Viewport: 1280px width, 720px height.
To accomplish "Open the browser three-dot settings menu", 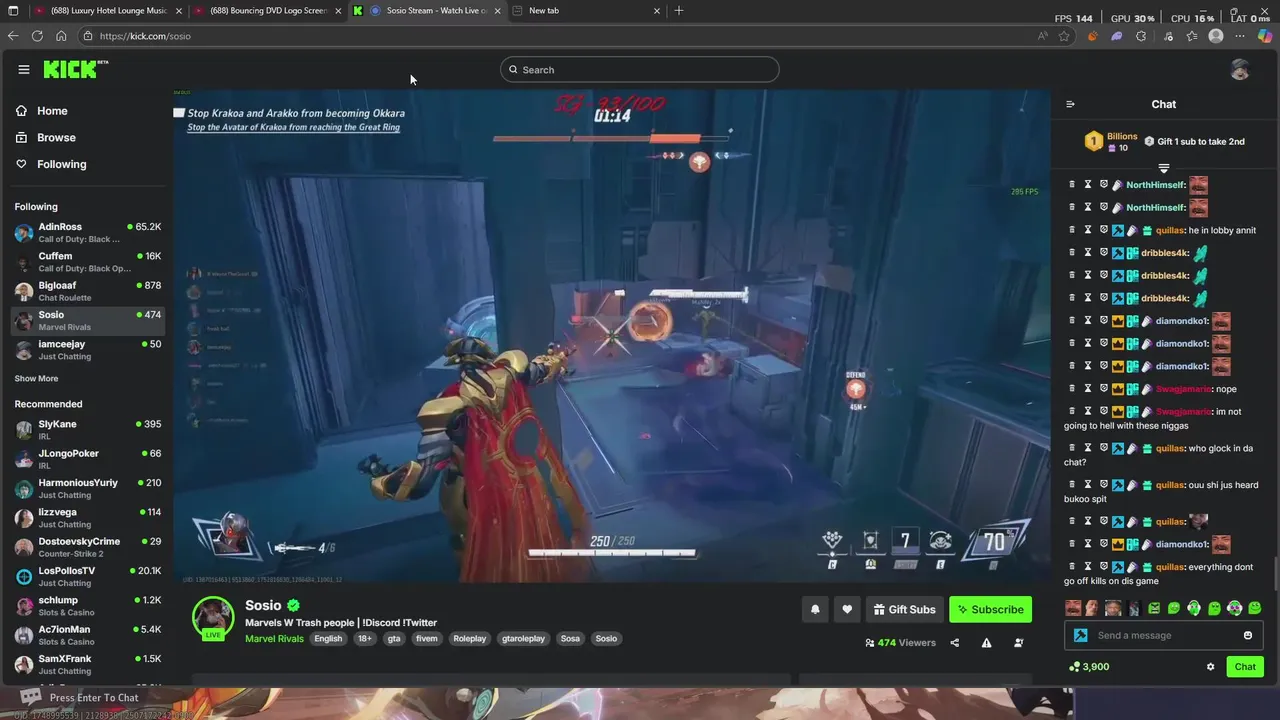I will (1240, 36).
